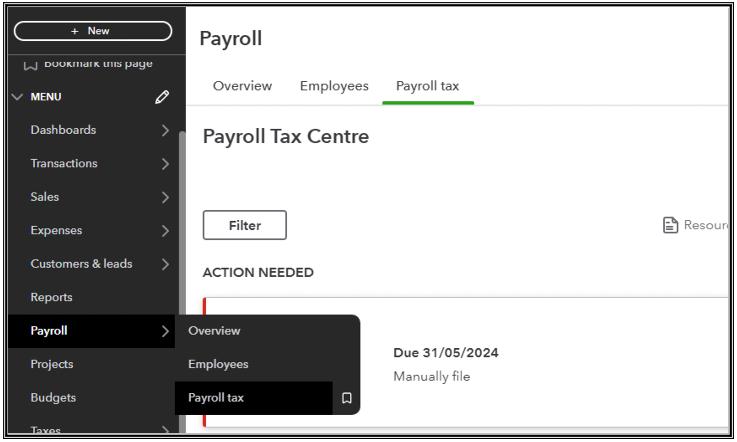
Task: Click the 'Due 31/05/2024' text
Action: pos(446,353)
